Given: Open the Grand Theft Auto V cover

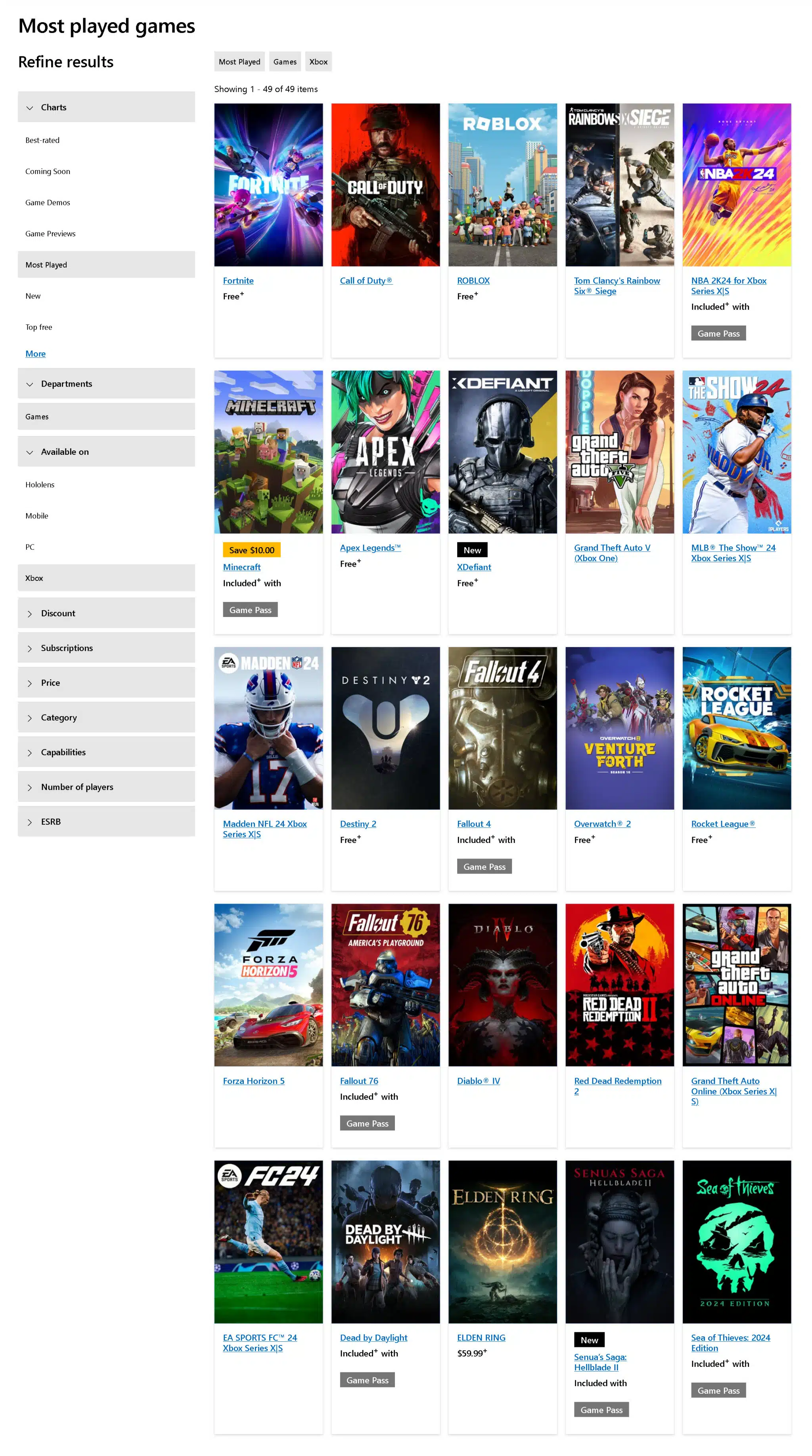Looking at the screenshot, I should 620,452.
